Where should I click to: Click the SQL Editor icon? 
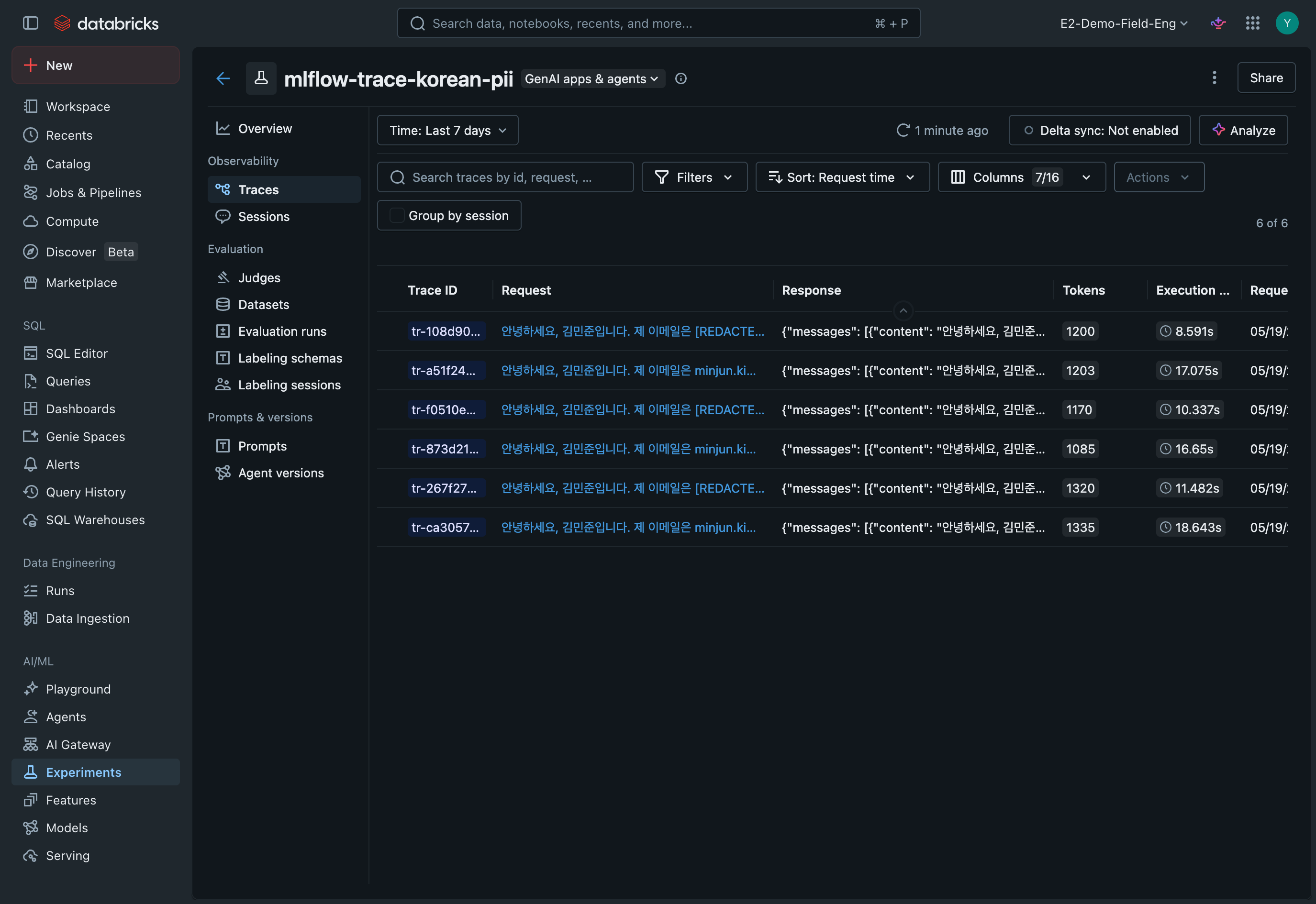point(31,353)
